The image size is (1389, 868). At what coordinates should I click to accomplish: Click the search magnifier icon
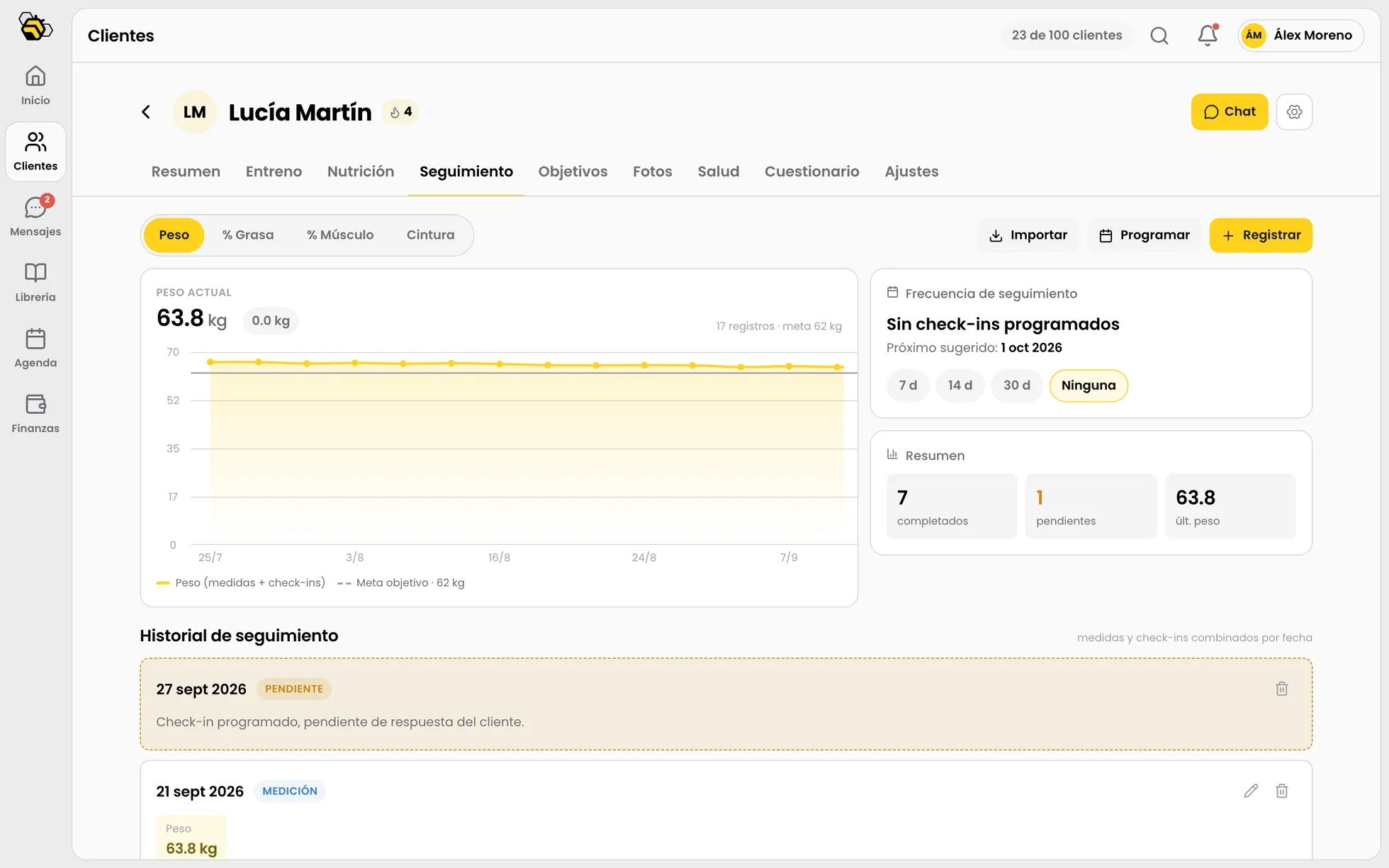click(1159, 35)
